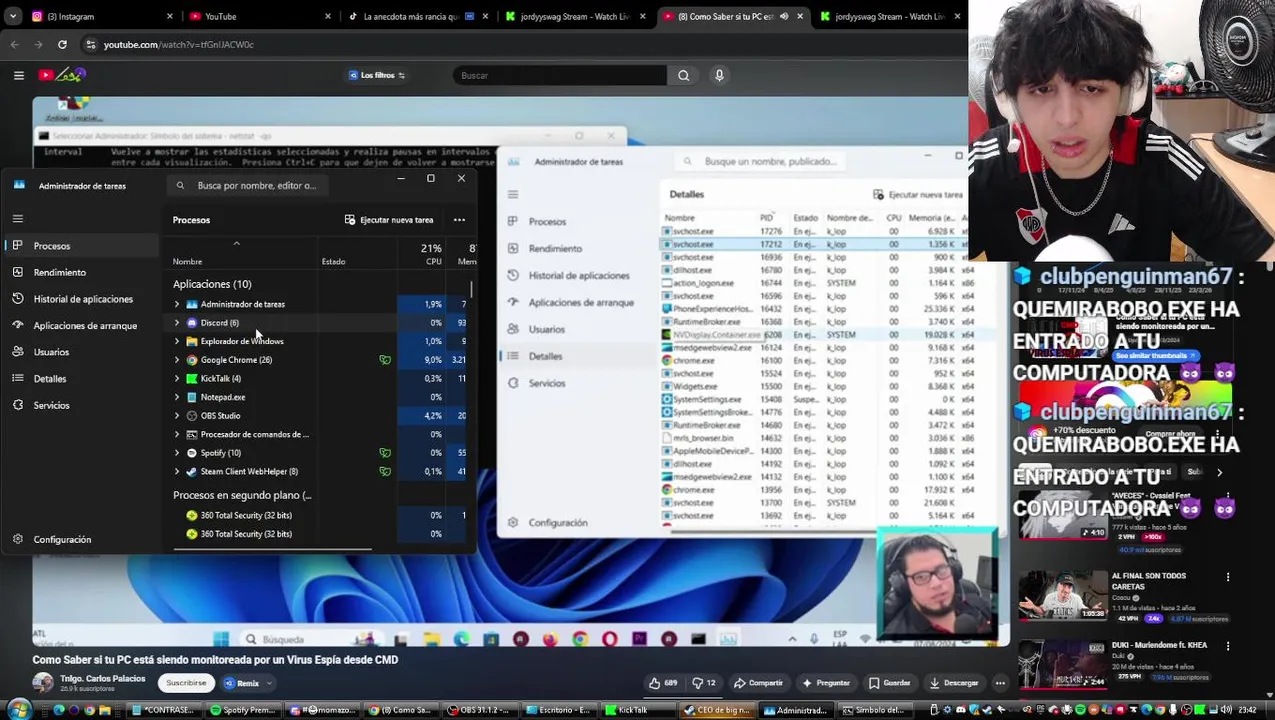The height and width of the screenshot is (720, 1275).
Task: Switch to the YouTube browser tab
Action: pos(260,16)
